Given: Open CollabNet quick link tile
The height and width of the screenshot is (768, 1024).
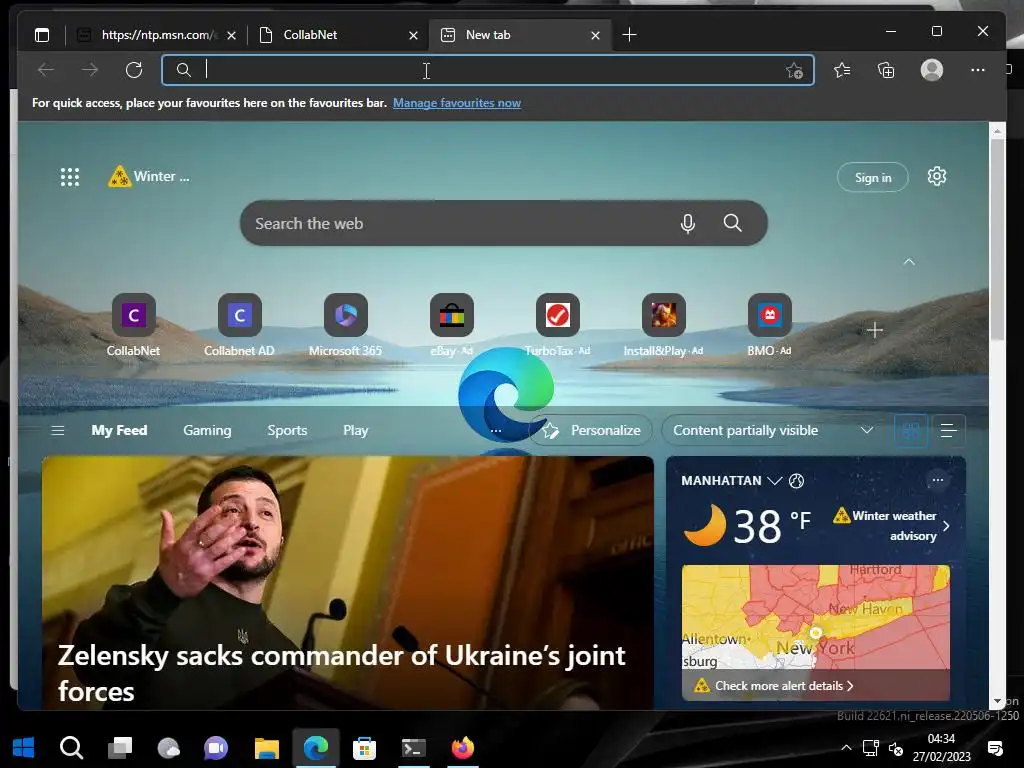Looking at the screenshot, I should (x=133, y=325).
